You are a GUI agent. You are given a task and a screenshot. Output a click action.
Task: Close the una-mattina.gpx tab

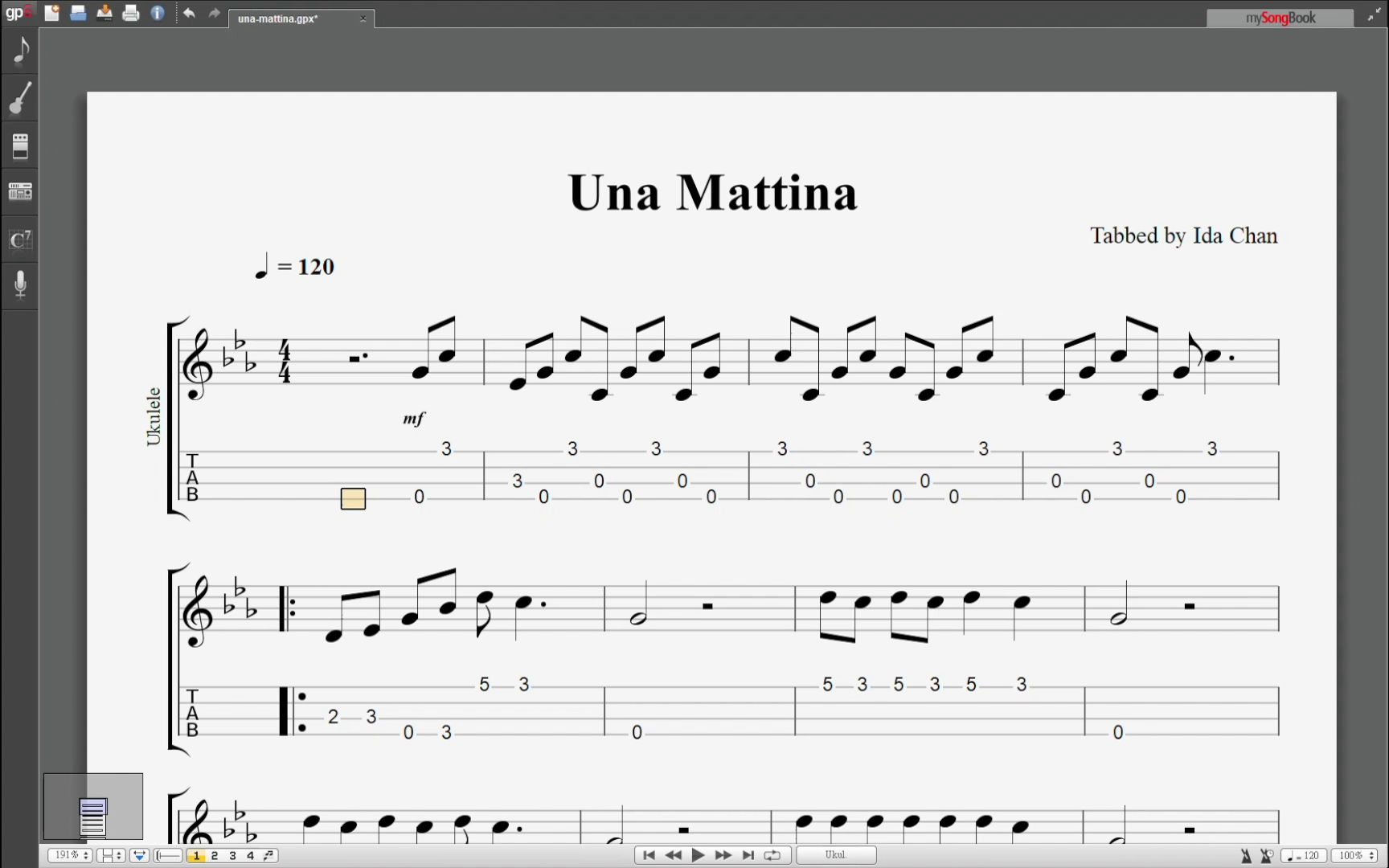[x=363, y=18]
